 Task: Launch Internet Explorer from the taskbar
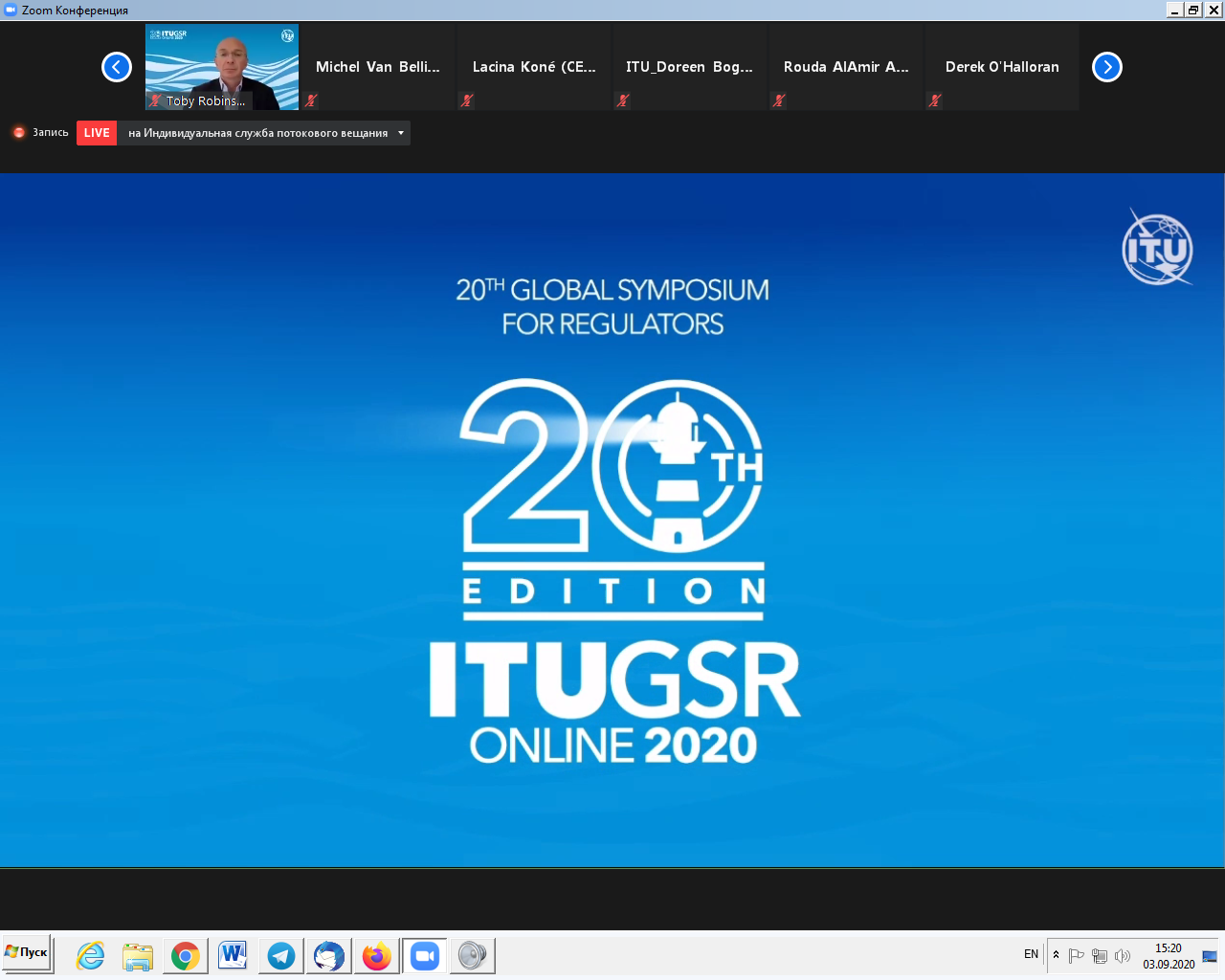pyautogui.click(x=90, y=955)
